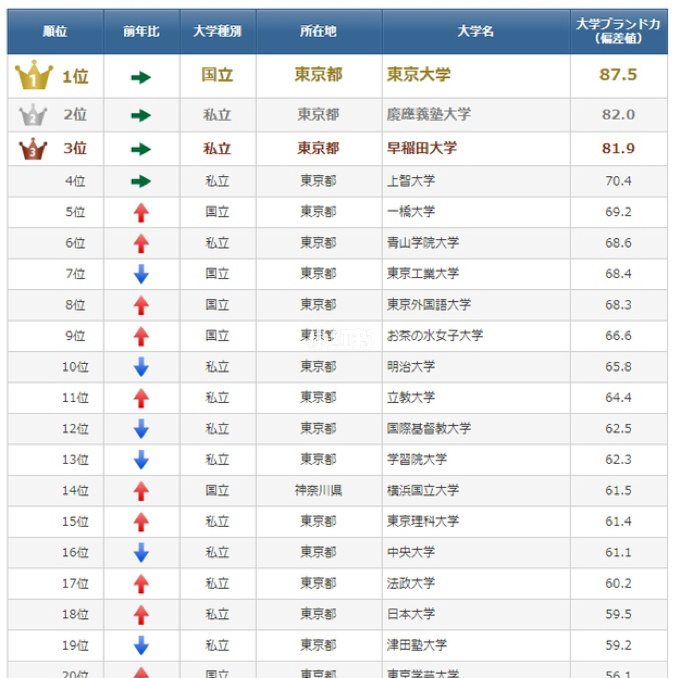Select the 慶應義塾大学 name cell
Image resolution: width=681 pixels, height=678 pixels.
pos(476,115)
